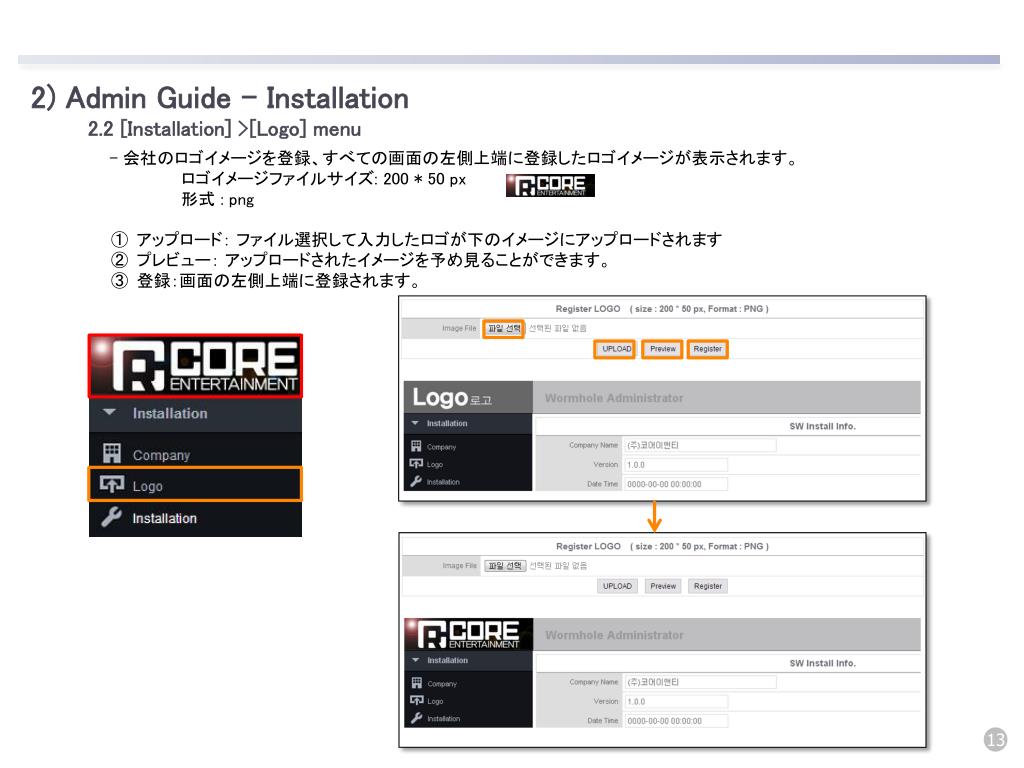Open Logo item in large sidebar
1024x768 pixels.
195,485
